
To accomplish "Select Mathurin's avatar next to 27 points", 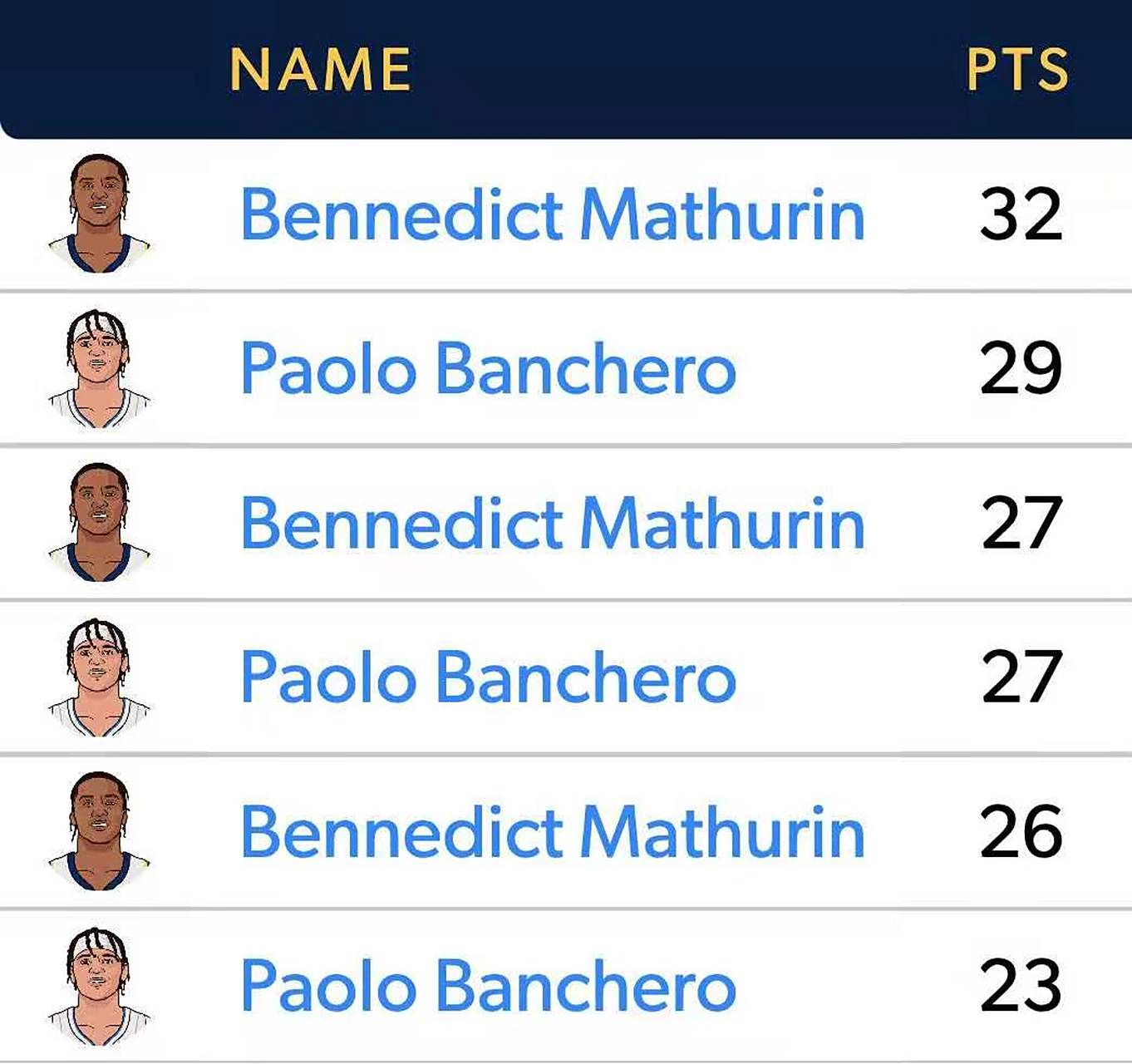I will coord(100,522).
